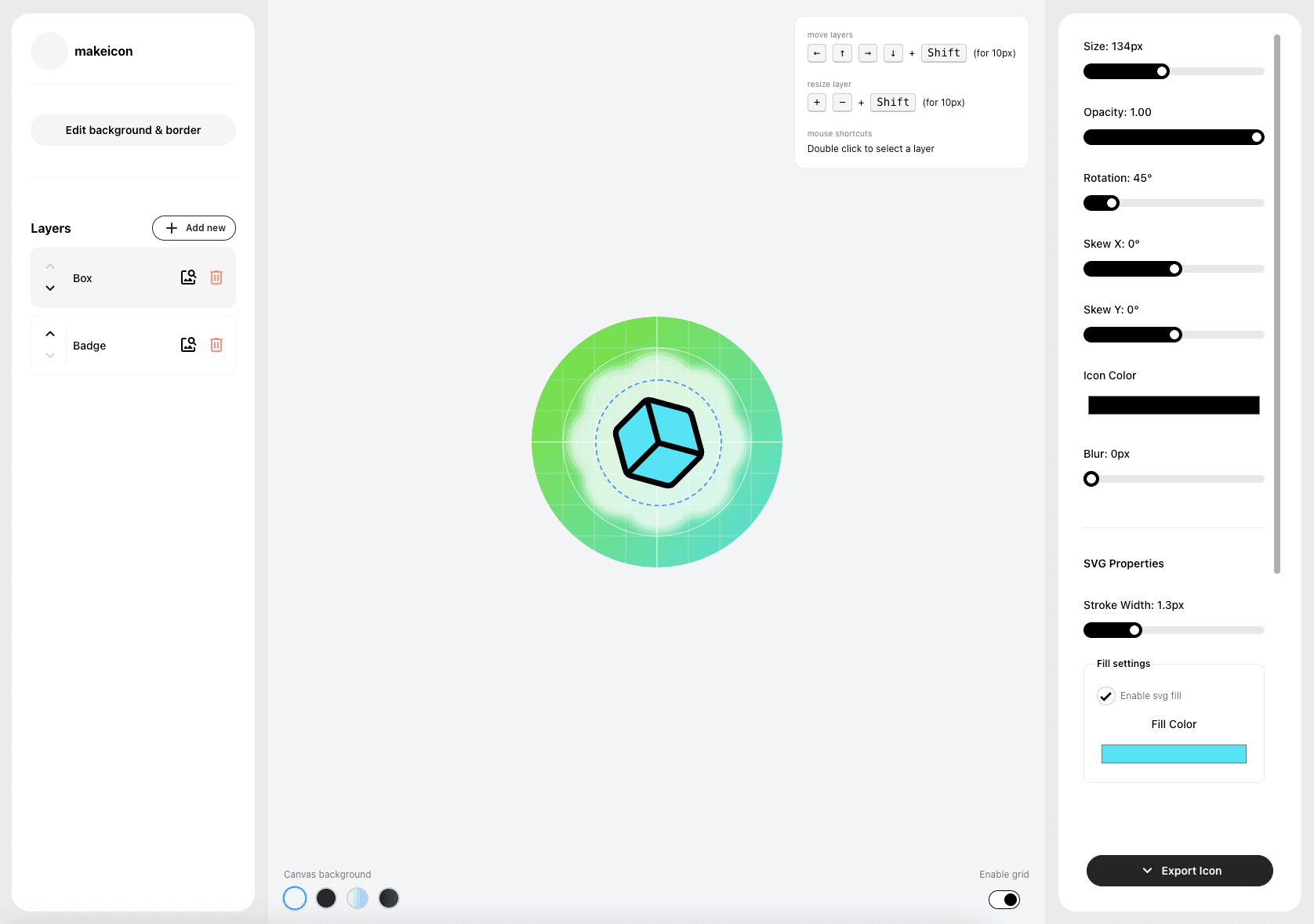Click the Layers heading
Image resolution: width=1314 pixels, height=924 pixels.
click(51, 228)
